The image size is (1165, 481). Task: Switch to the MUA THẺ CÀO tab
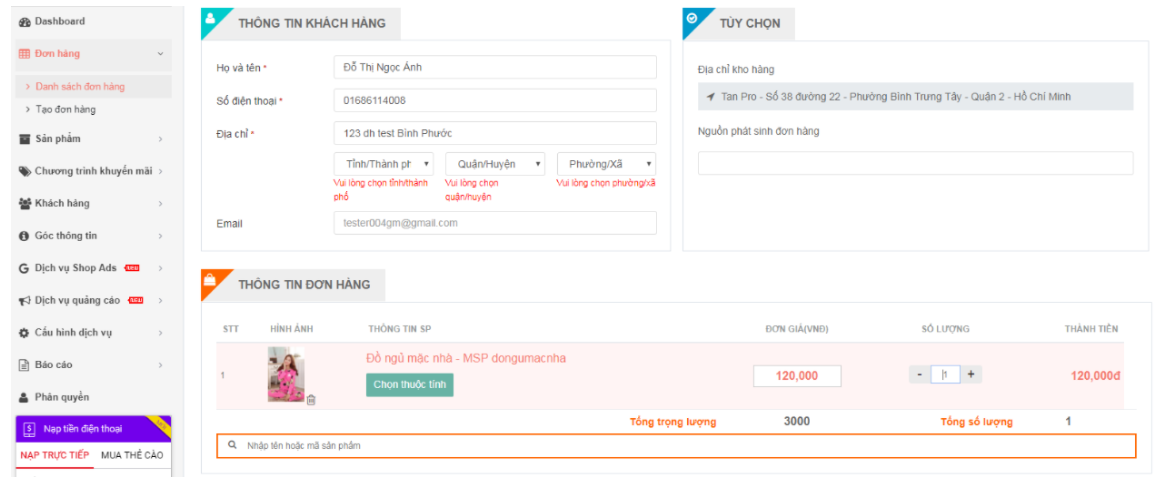[x=132, y=456]
